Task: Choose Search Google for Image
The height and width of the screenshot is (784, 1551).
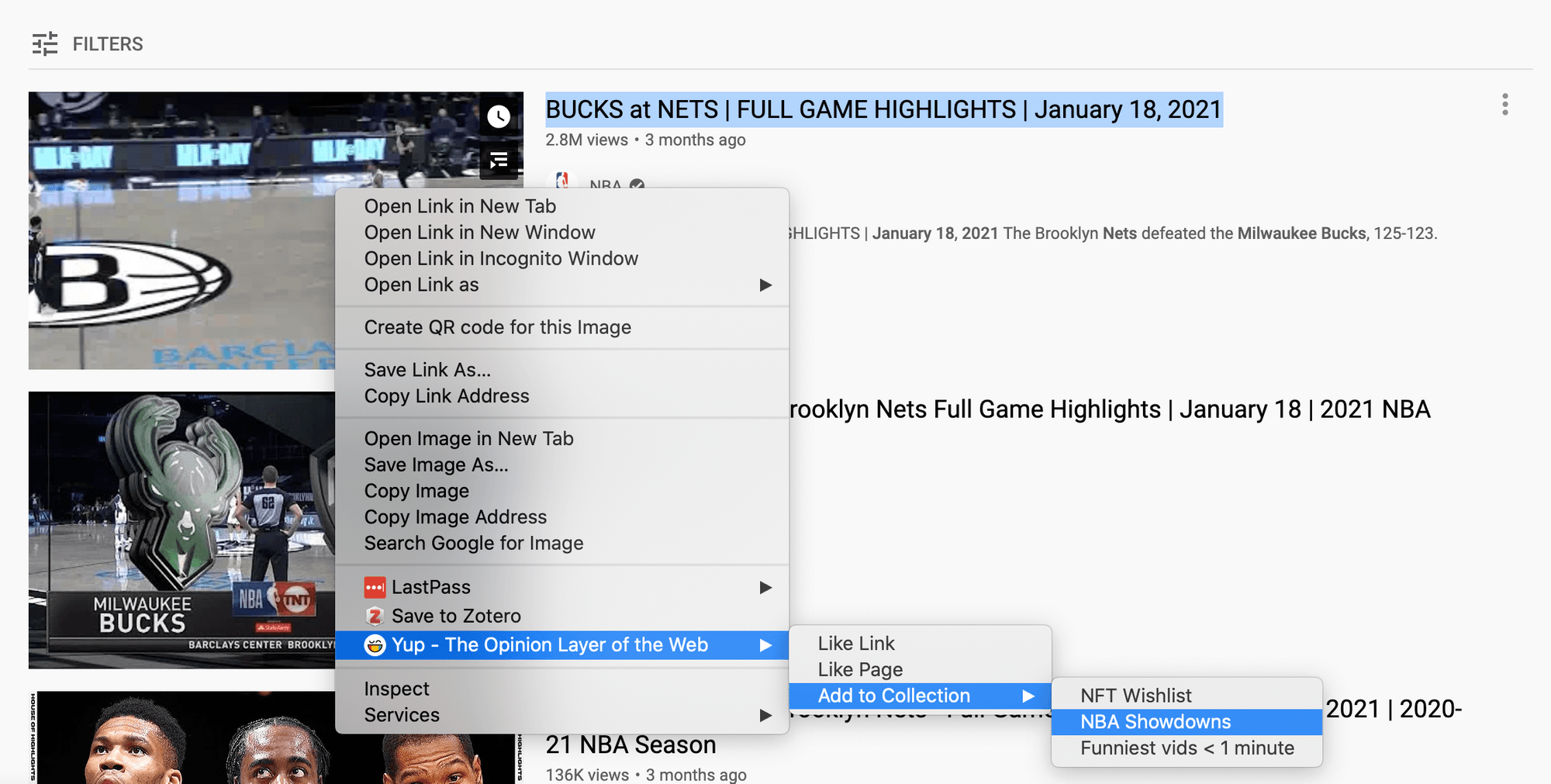Action: tap(561, 544)
